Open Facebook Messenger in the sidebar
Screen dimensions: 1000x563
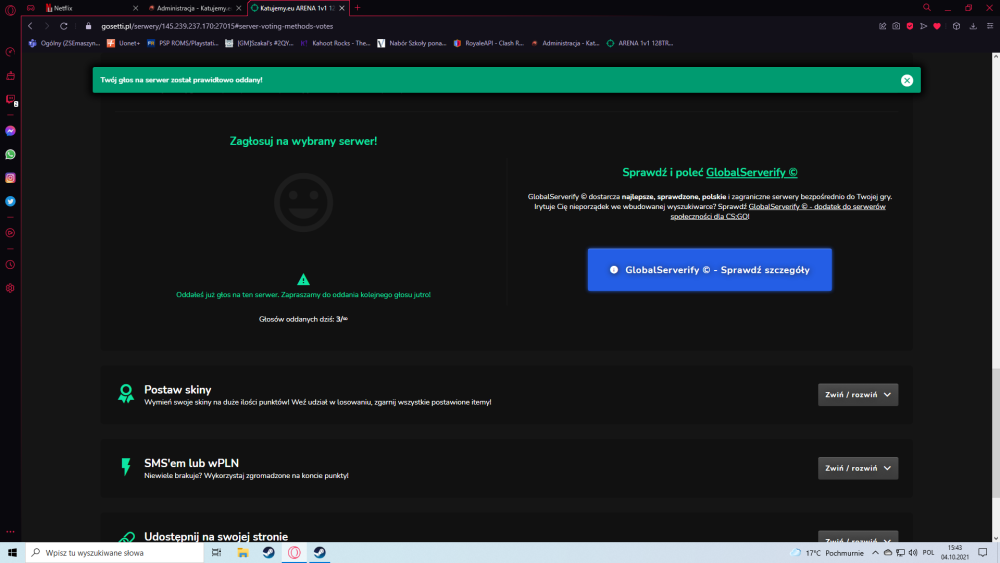point(10,131)
